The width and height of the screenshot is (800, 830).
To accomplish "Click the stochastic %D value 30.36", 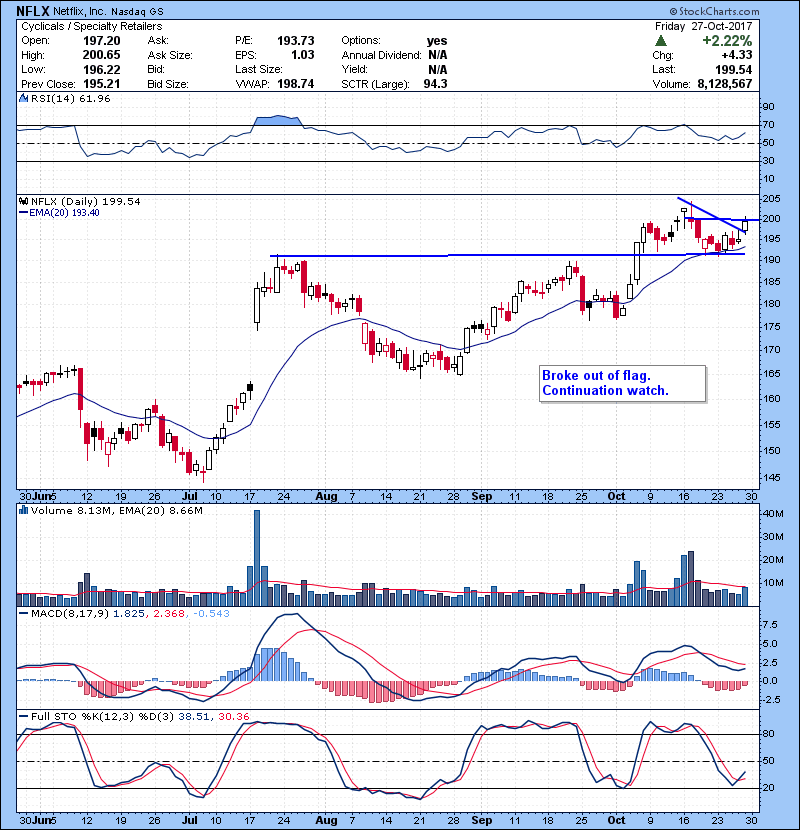I will coord(233,717).
